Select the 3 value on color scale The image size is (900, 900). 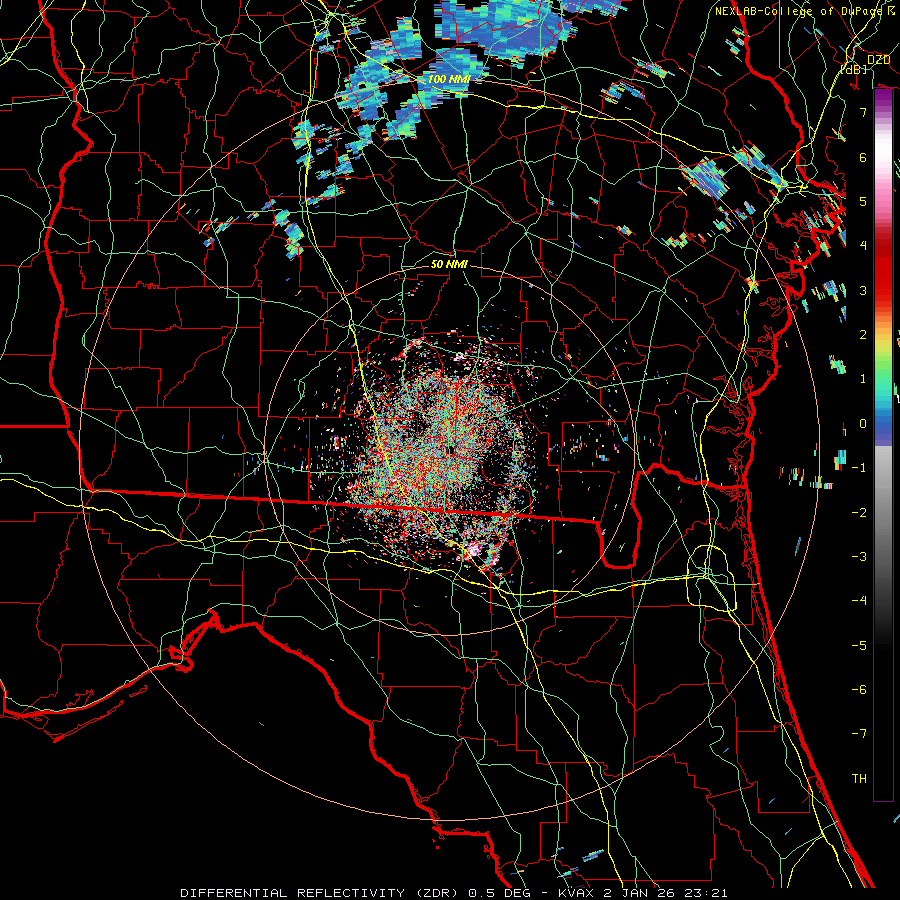tap(863, 290)
